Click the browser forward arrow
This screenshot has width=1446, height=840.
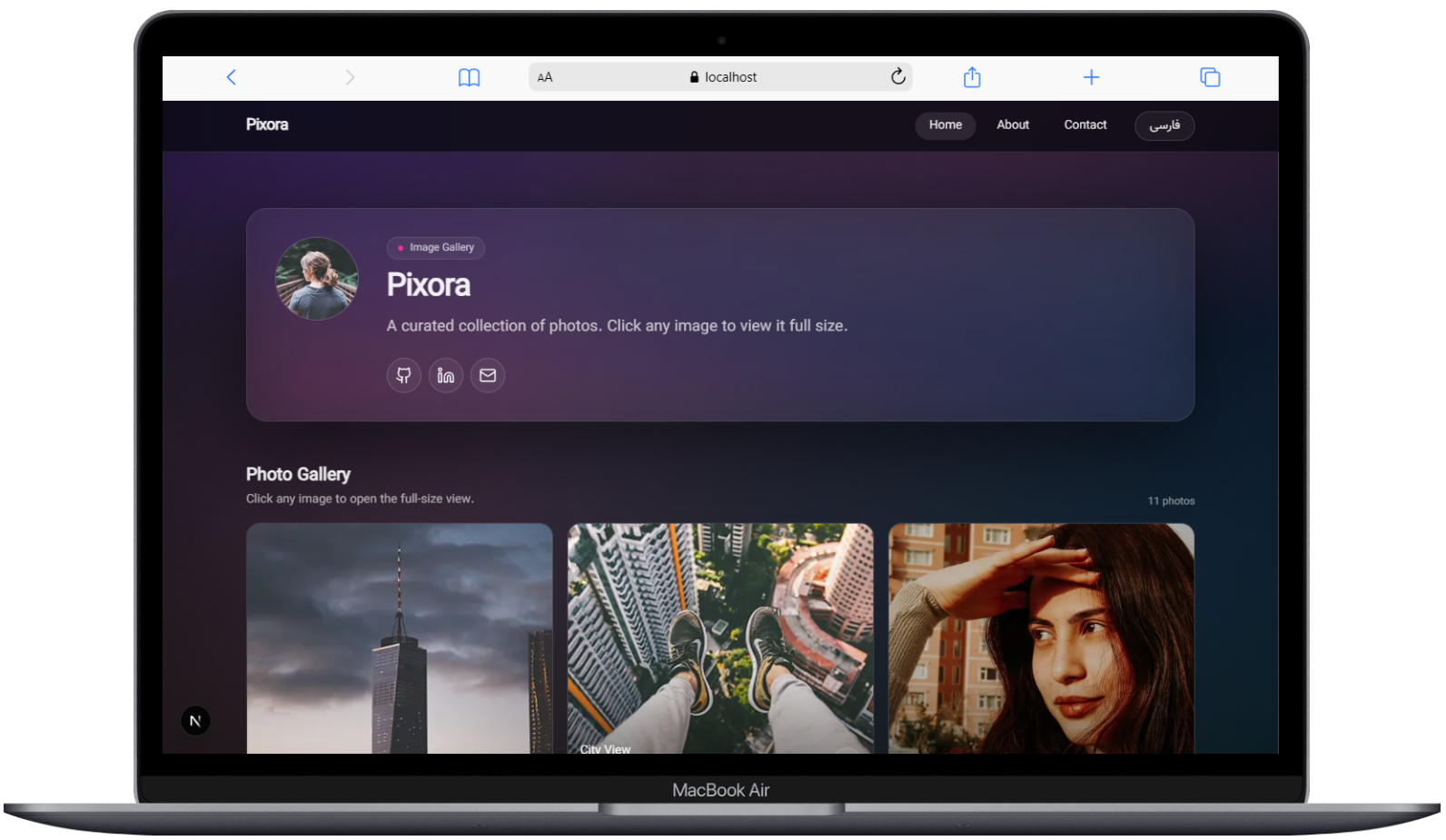pos(350,77)
